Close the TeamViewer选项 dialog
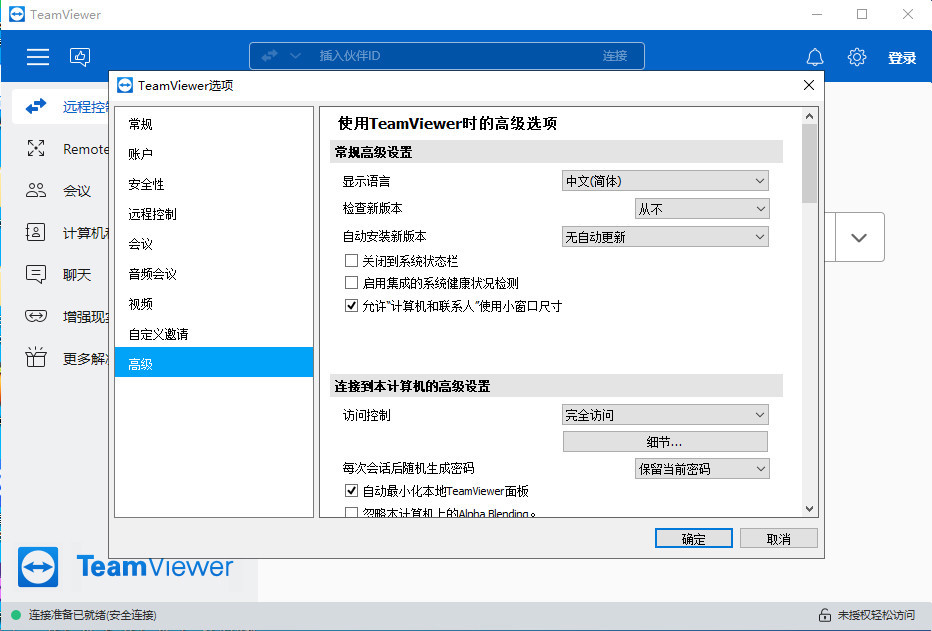Image resolution: width=932 pixels, height=631 pixels. coord(808,86)
